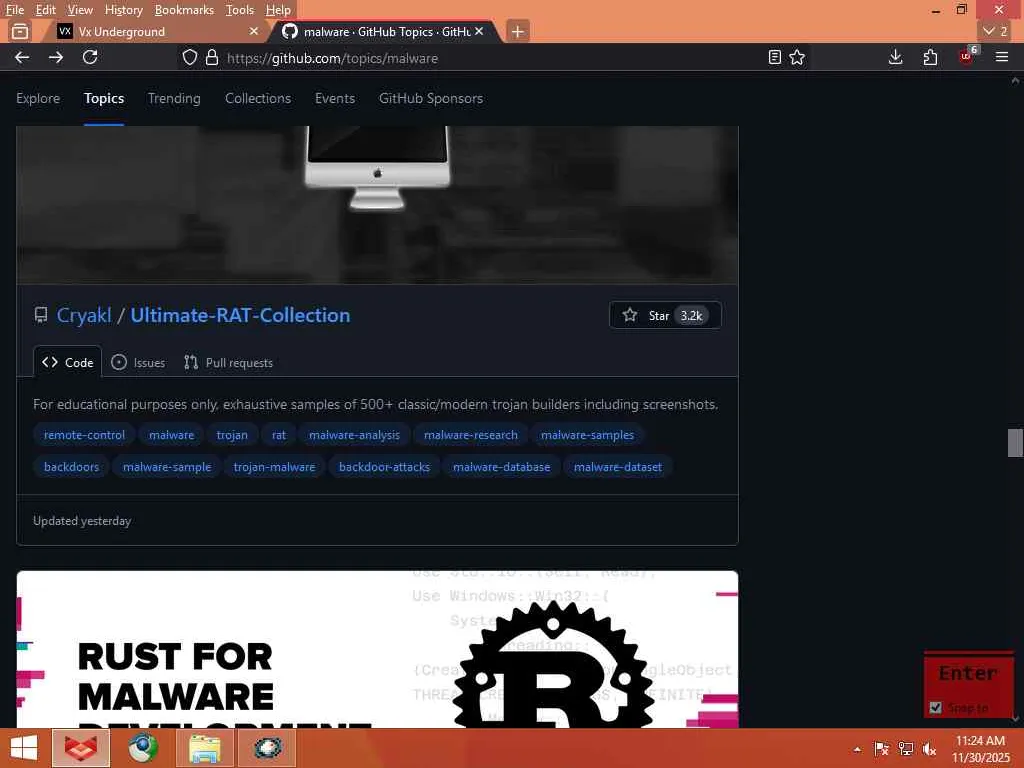Image resolution: width=1024 pixels, height=768 pixels.
Task: Open the Rust for Malware Development image
Action: (377, 649)
